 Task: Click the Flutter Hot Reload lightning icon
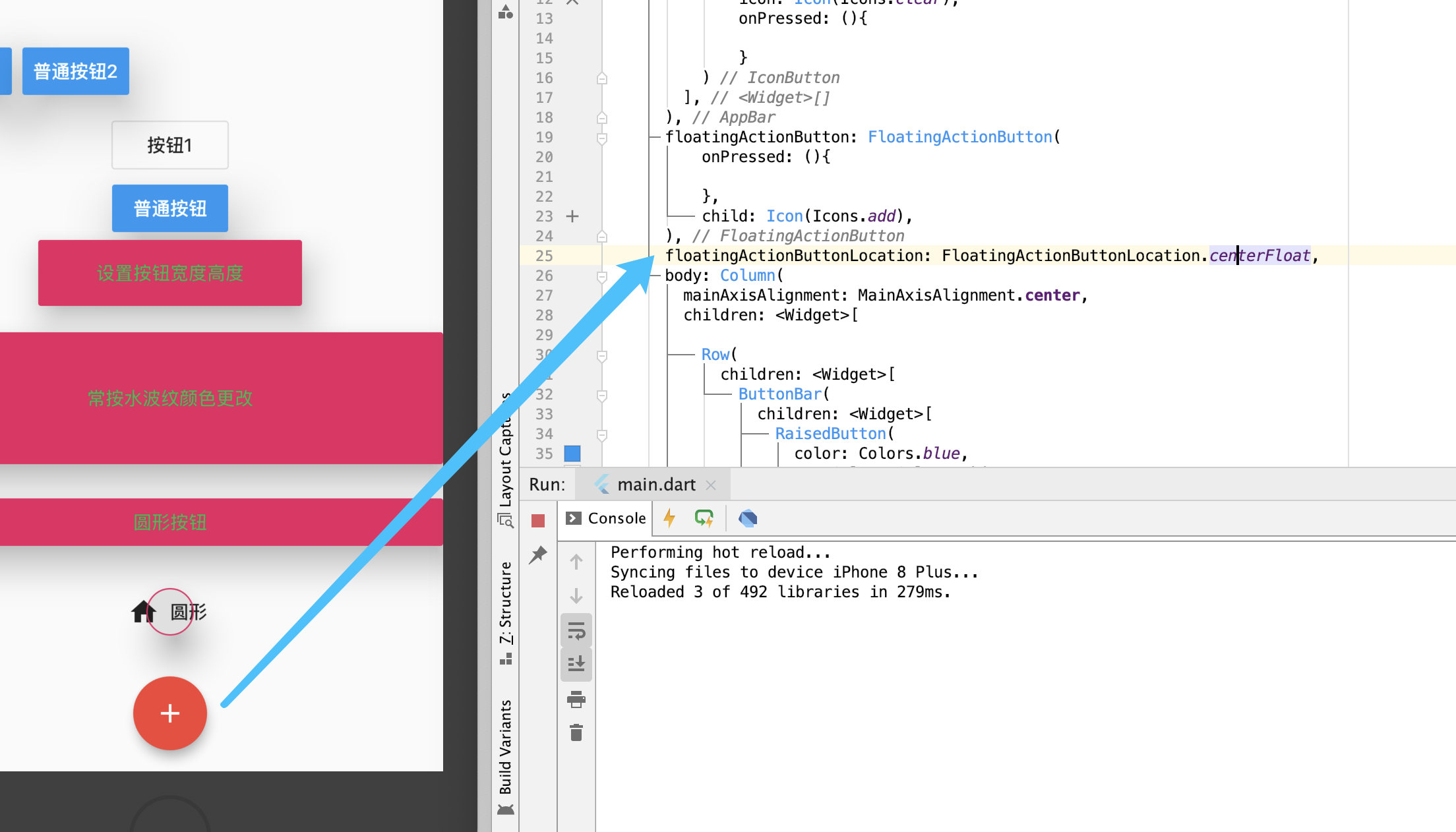pos(669,518)
